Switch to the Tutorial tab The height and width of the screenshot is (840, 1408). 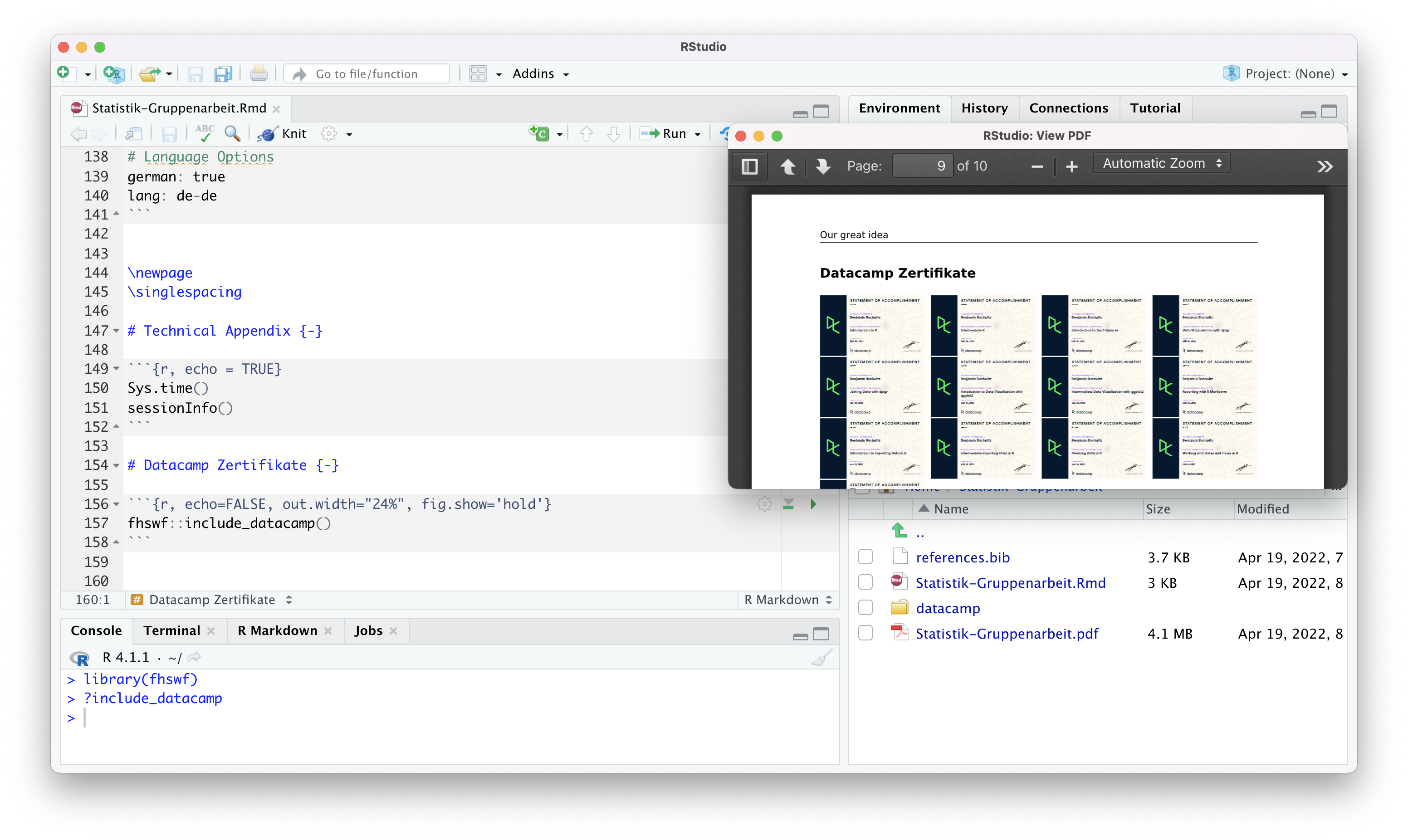click(1155, 108)
